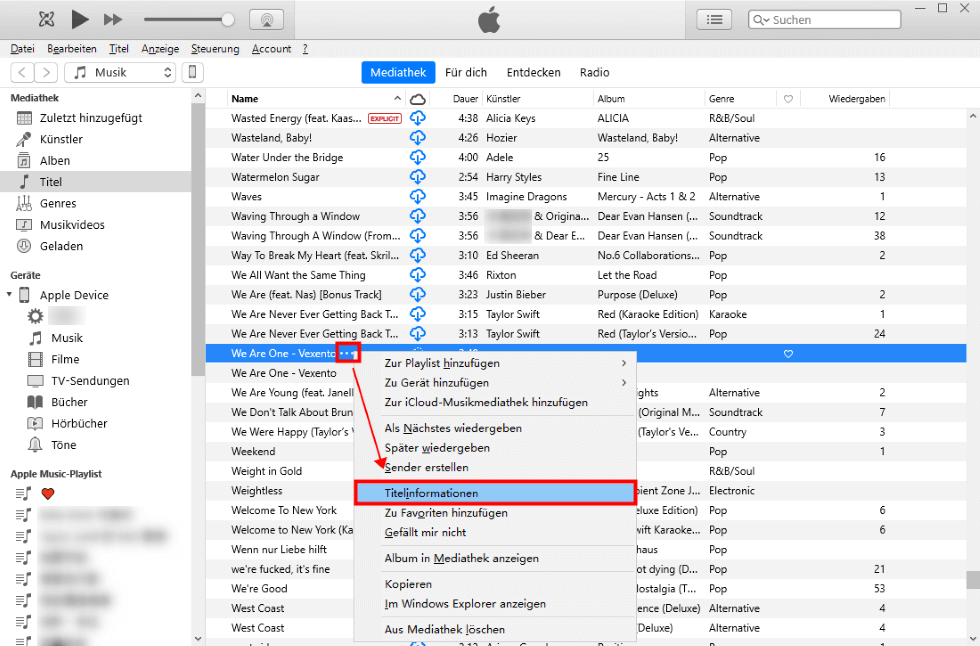Sort the list by the Name column
The width and height of the screenshot is (980, 646).
244,99
